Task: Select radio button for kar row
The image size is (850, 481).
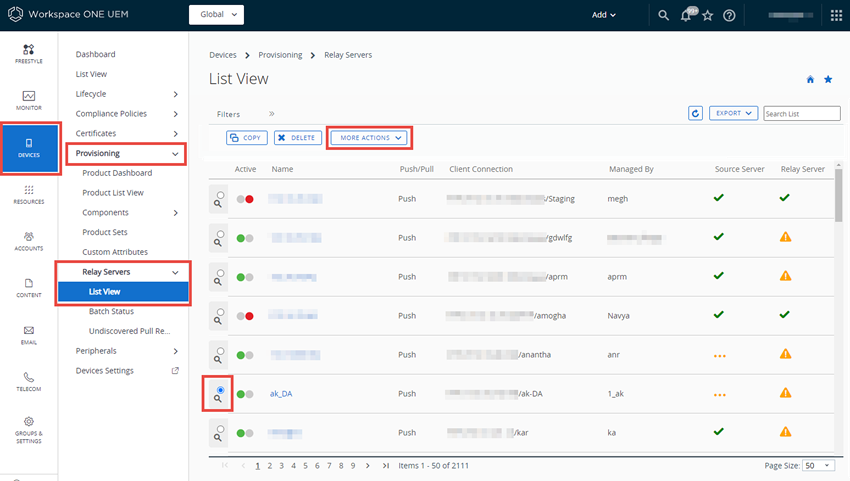Action: point(220,429)
